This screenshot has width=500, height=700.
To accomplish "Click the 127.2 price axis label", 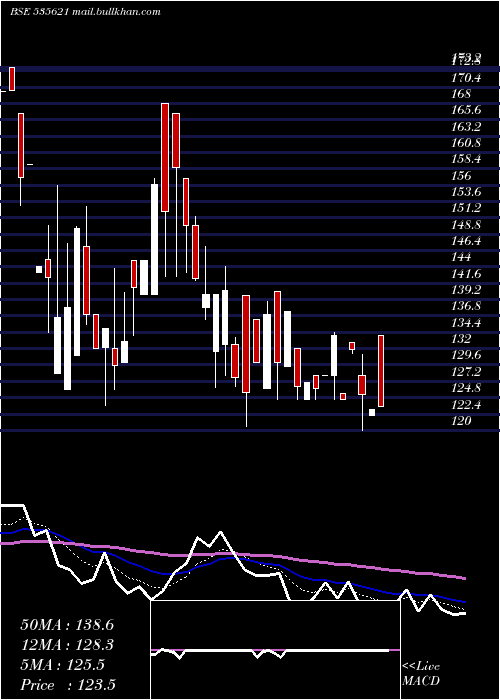I will 466,372.
